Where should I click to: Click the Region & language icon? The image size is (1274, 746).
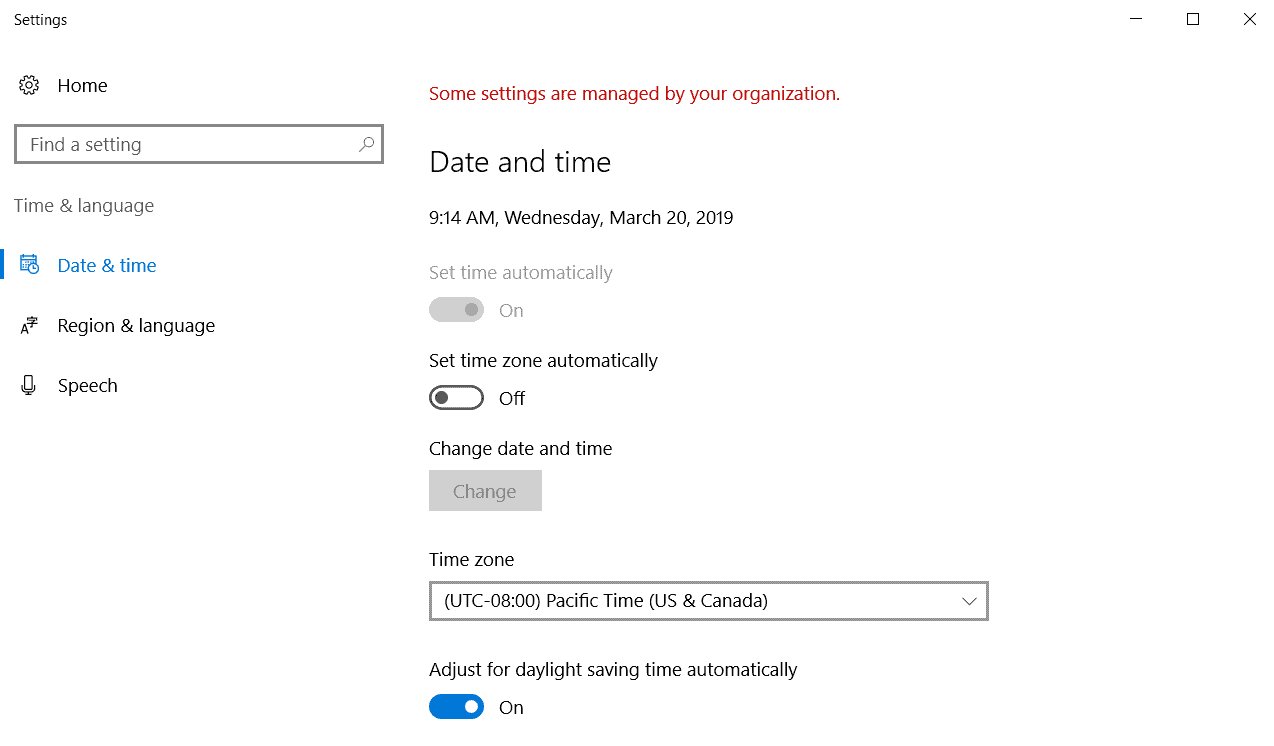click(29, 325)
